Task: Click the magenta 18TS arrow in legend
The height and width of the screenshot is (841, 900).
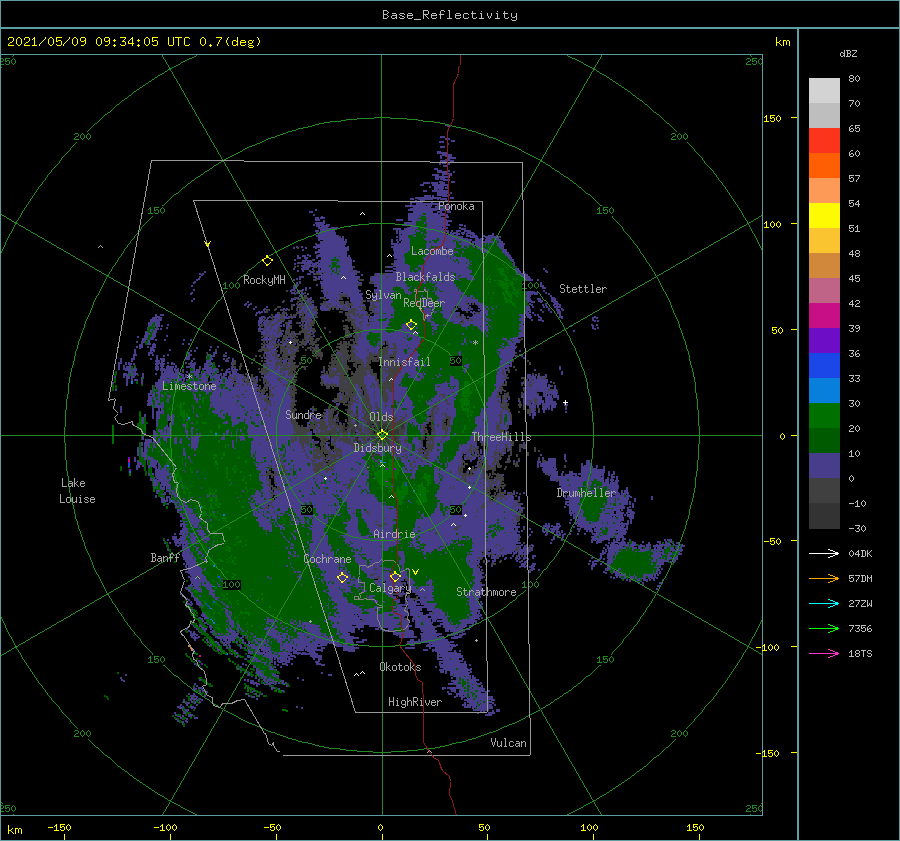Action: click(824, 653)
